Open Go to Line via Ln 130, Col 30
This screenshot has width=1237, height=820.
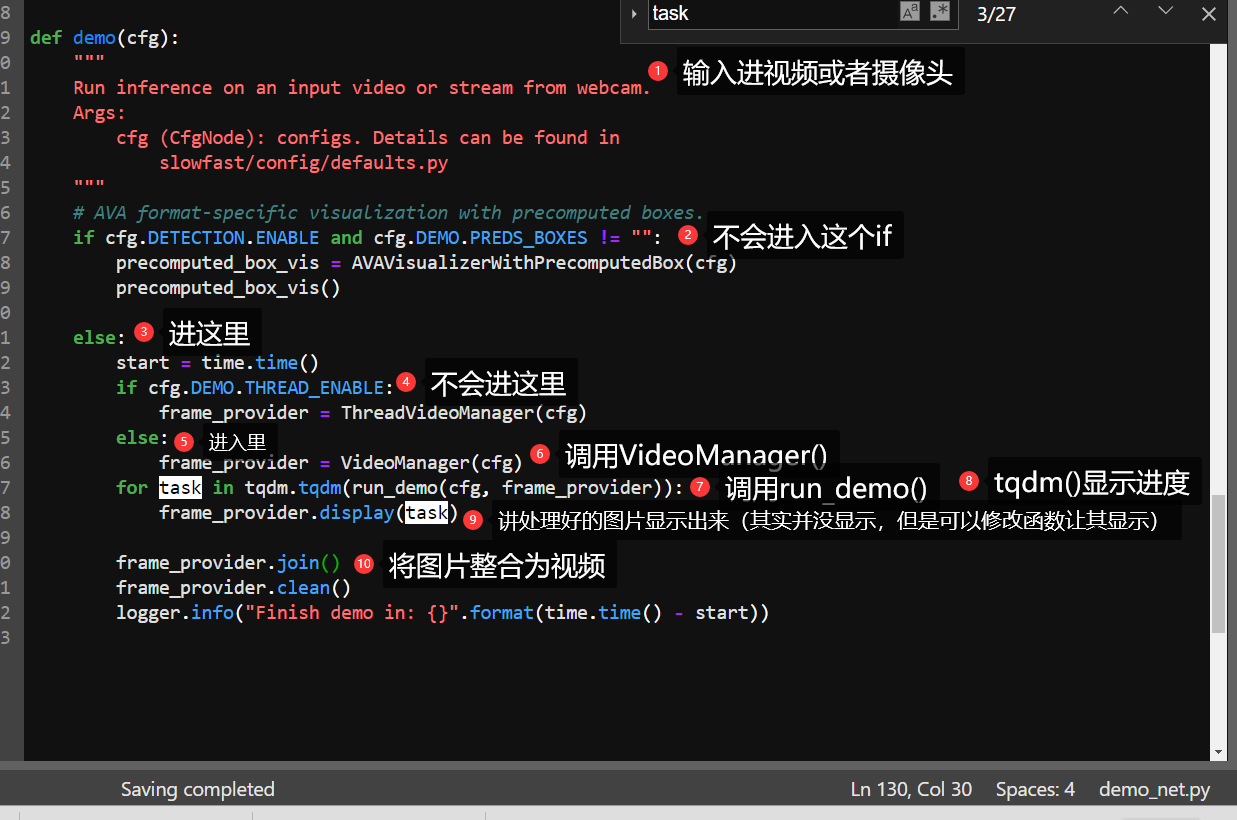(911, 789)
